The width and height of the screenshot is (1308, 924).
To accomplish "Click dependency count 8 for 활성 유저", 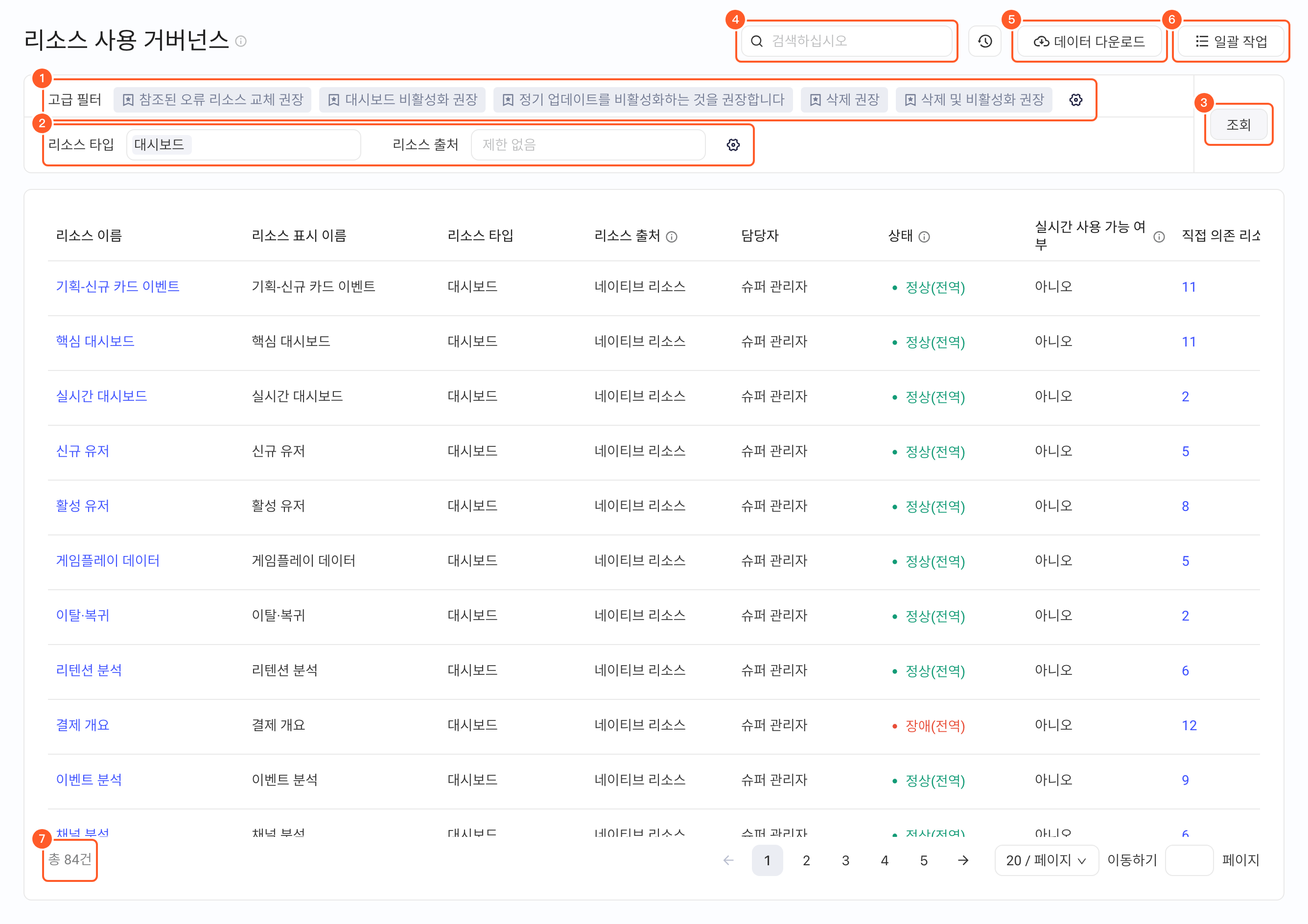I will [1186, 506].
